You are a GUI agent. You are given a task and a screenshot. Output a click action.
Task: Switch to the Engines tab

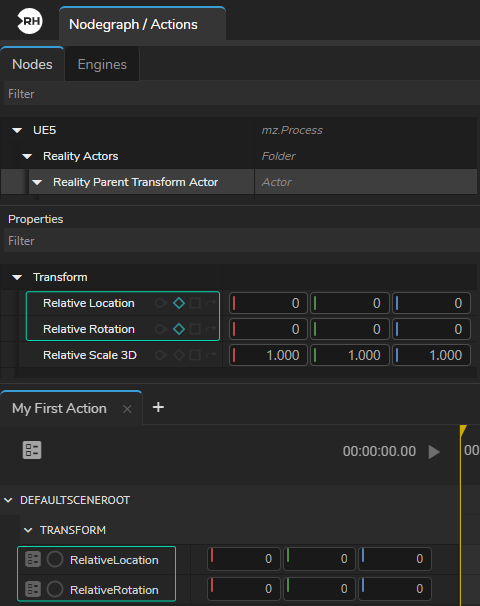click(102, 64)
